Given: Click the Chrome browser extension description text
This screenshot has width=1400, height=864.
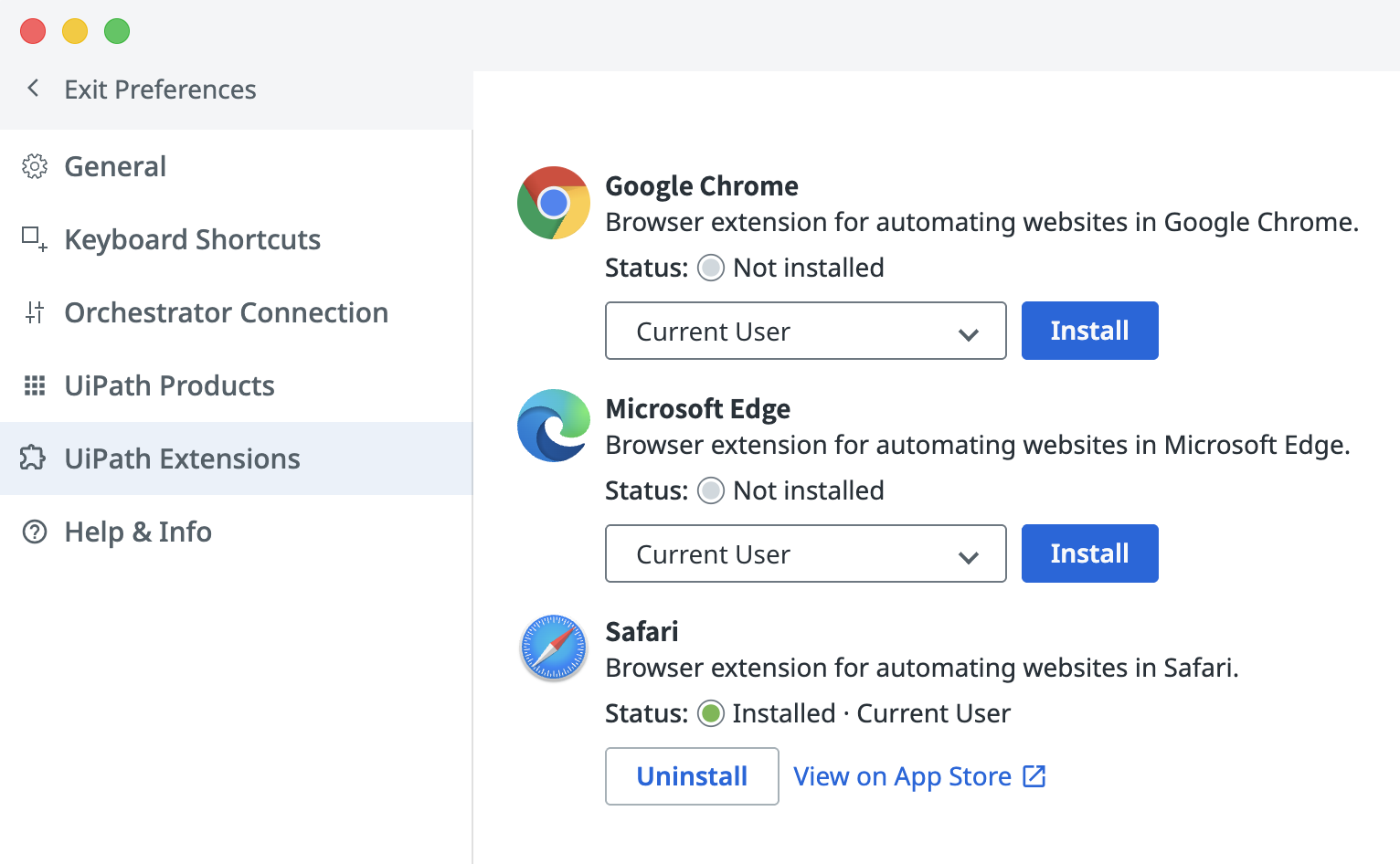Looking at the screenshot, I should (x=982, y=222).
